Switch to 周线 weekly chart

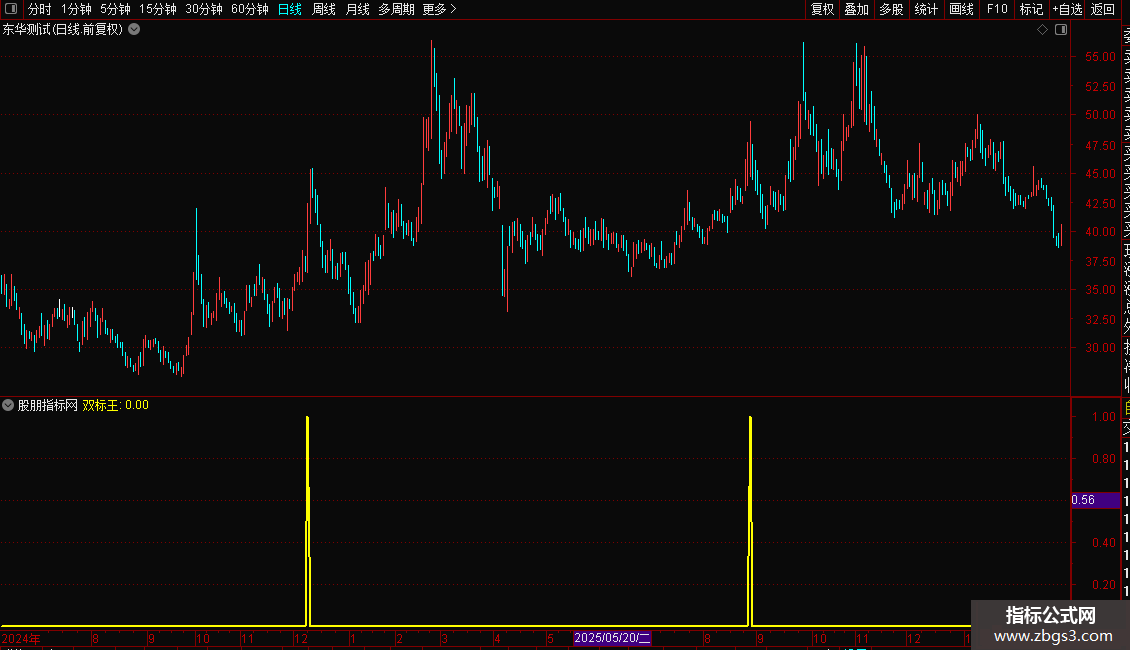(324, 9)
